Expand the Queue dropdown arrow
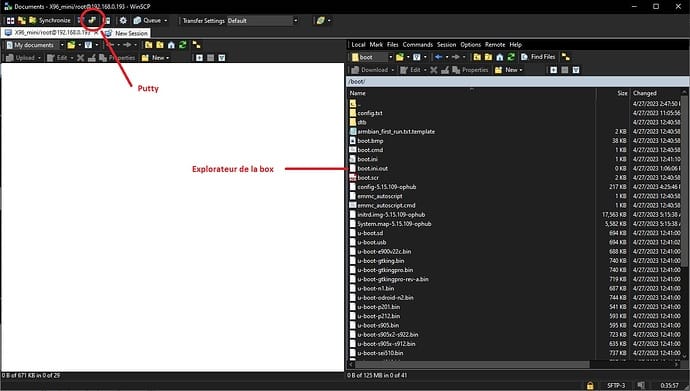 [166, 21]
